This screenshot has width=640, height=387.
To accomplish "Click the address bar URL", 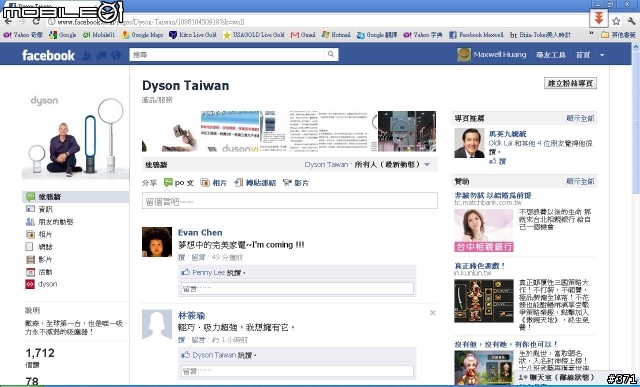I will [x=151, y=22].
